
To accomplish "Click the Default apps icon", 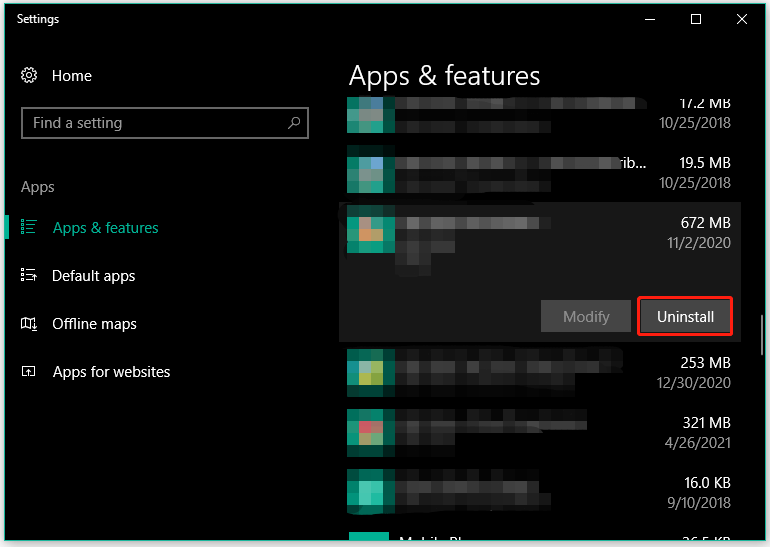I will point(28,275).
